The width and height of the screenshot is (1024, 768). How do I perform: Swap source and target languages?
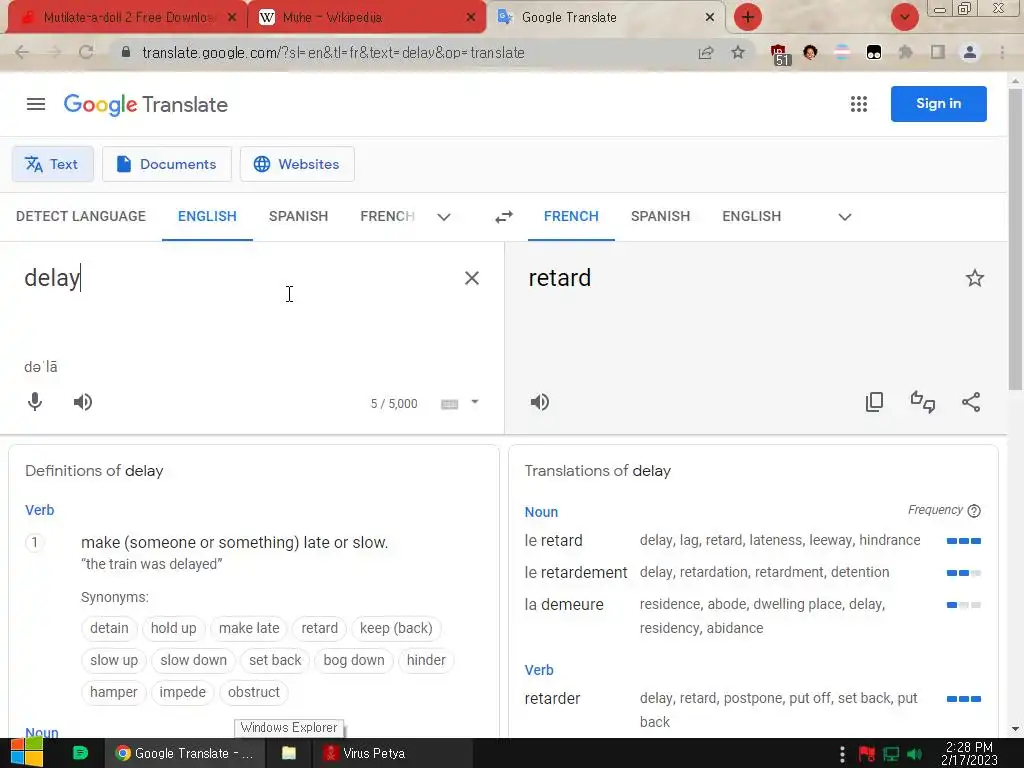click(x=504, y=217)
